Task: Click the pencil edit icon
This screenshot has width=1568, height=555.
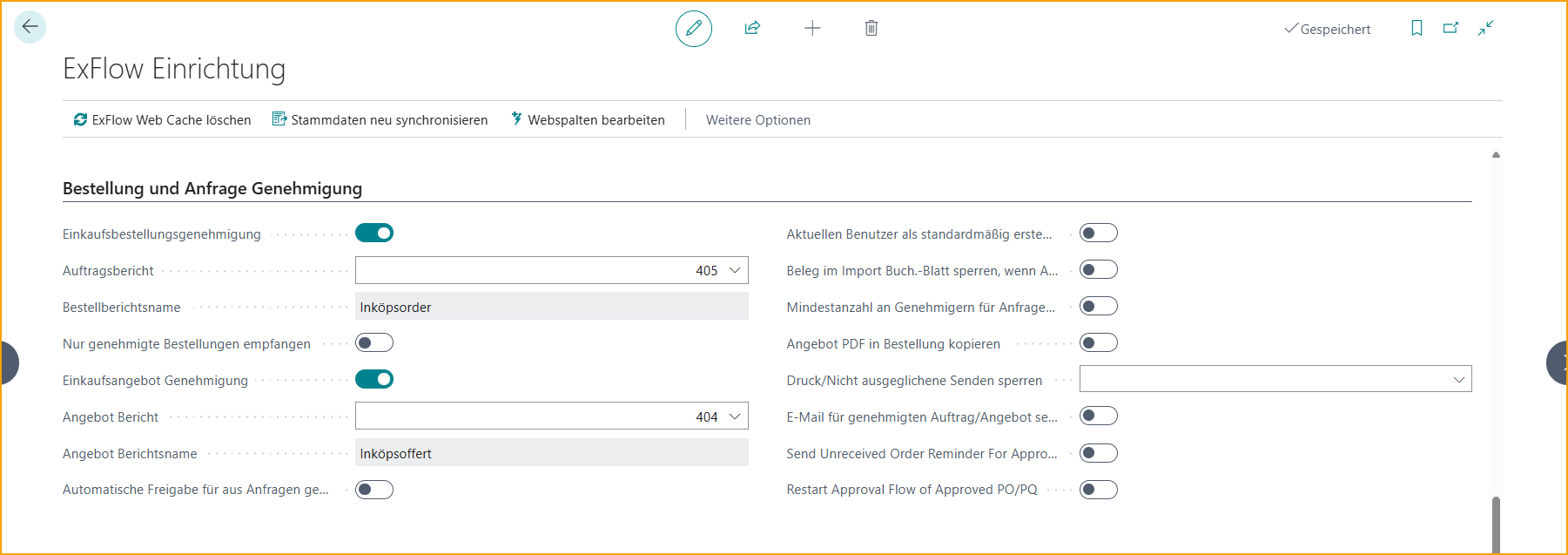Action: [x=693, y=29]
